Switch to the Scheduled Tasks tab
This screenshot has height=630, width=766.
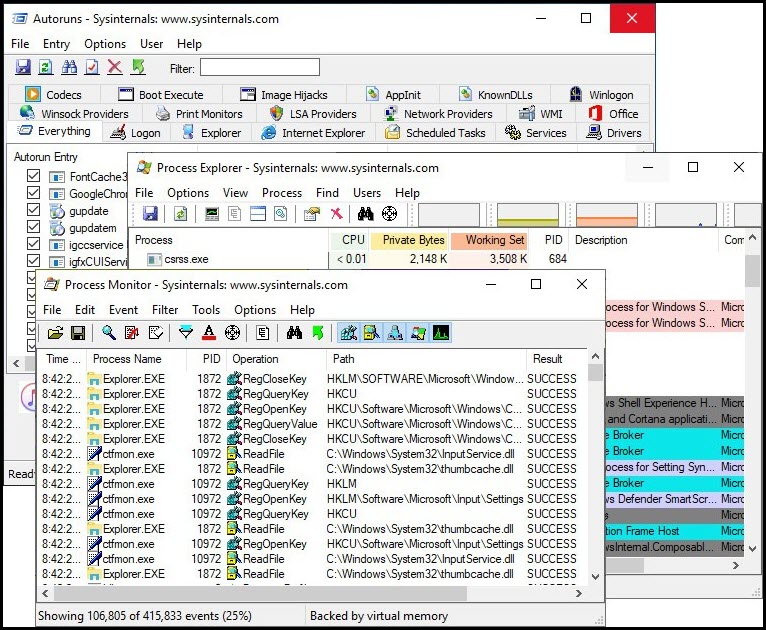[435, 132]
